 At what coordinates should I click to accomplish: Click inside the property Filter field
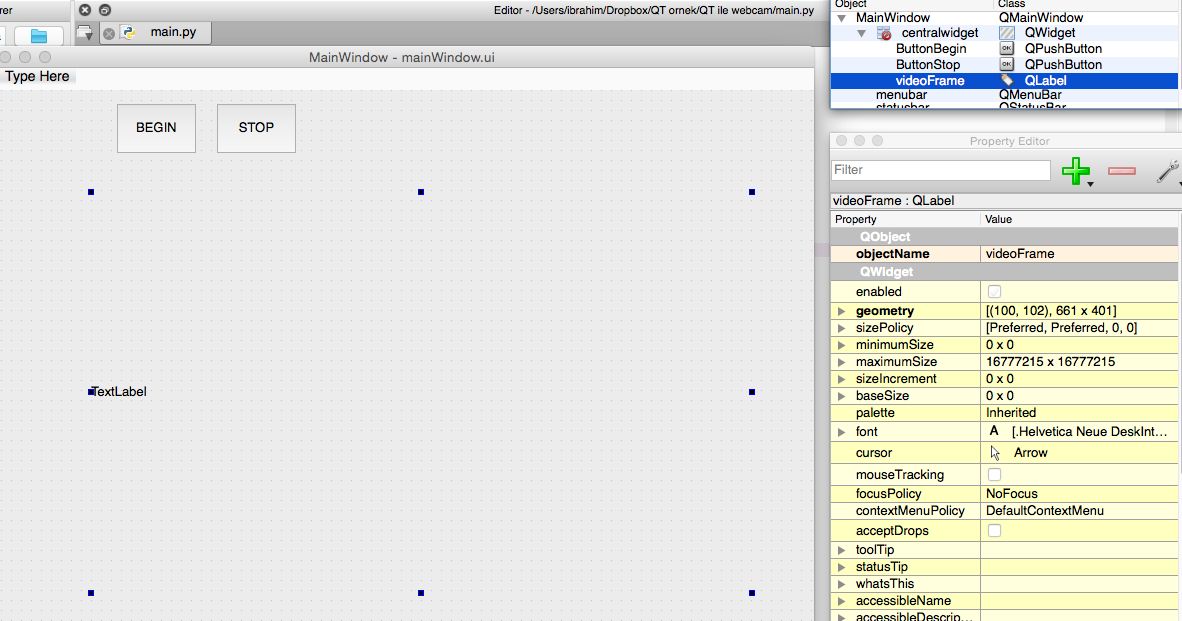[x=938, y=170]
